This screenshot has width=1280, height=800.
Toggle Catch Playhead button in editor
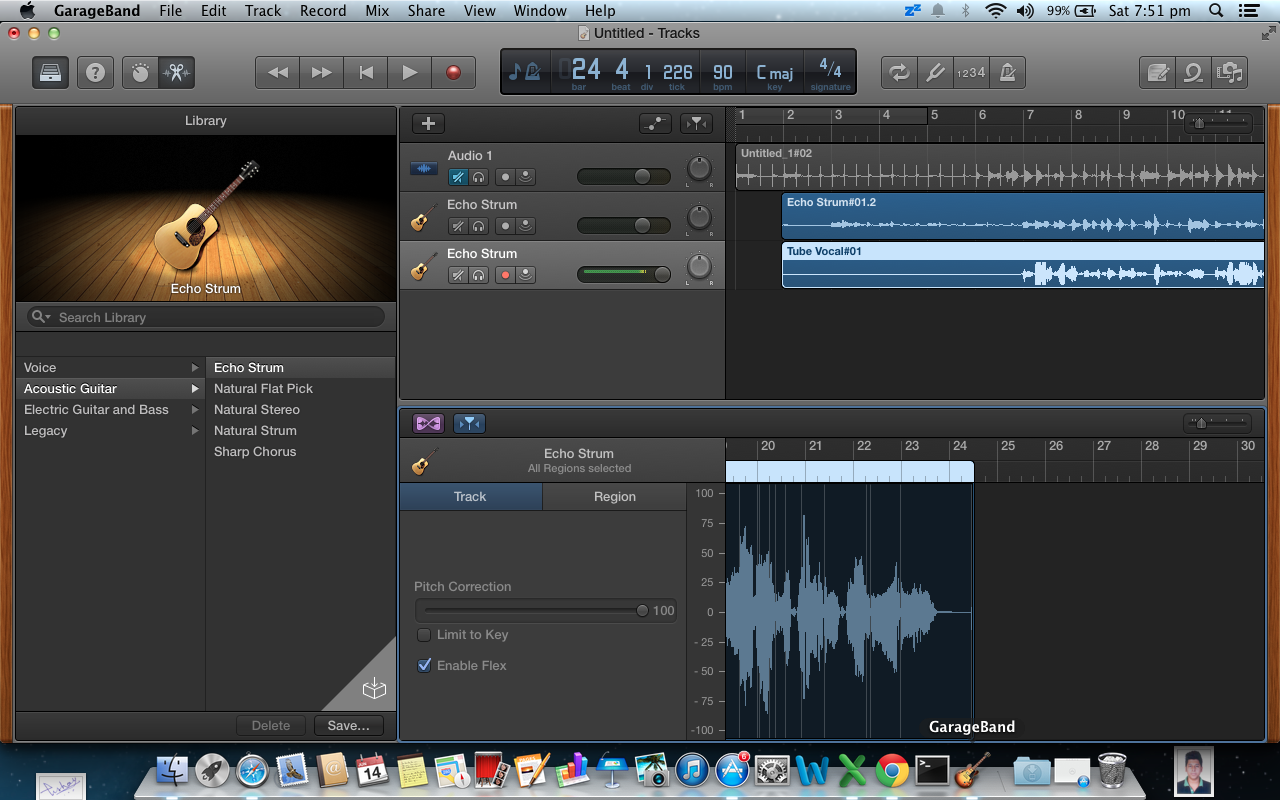469,424
